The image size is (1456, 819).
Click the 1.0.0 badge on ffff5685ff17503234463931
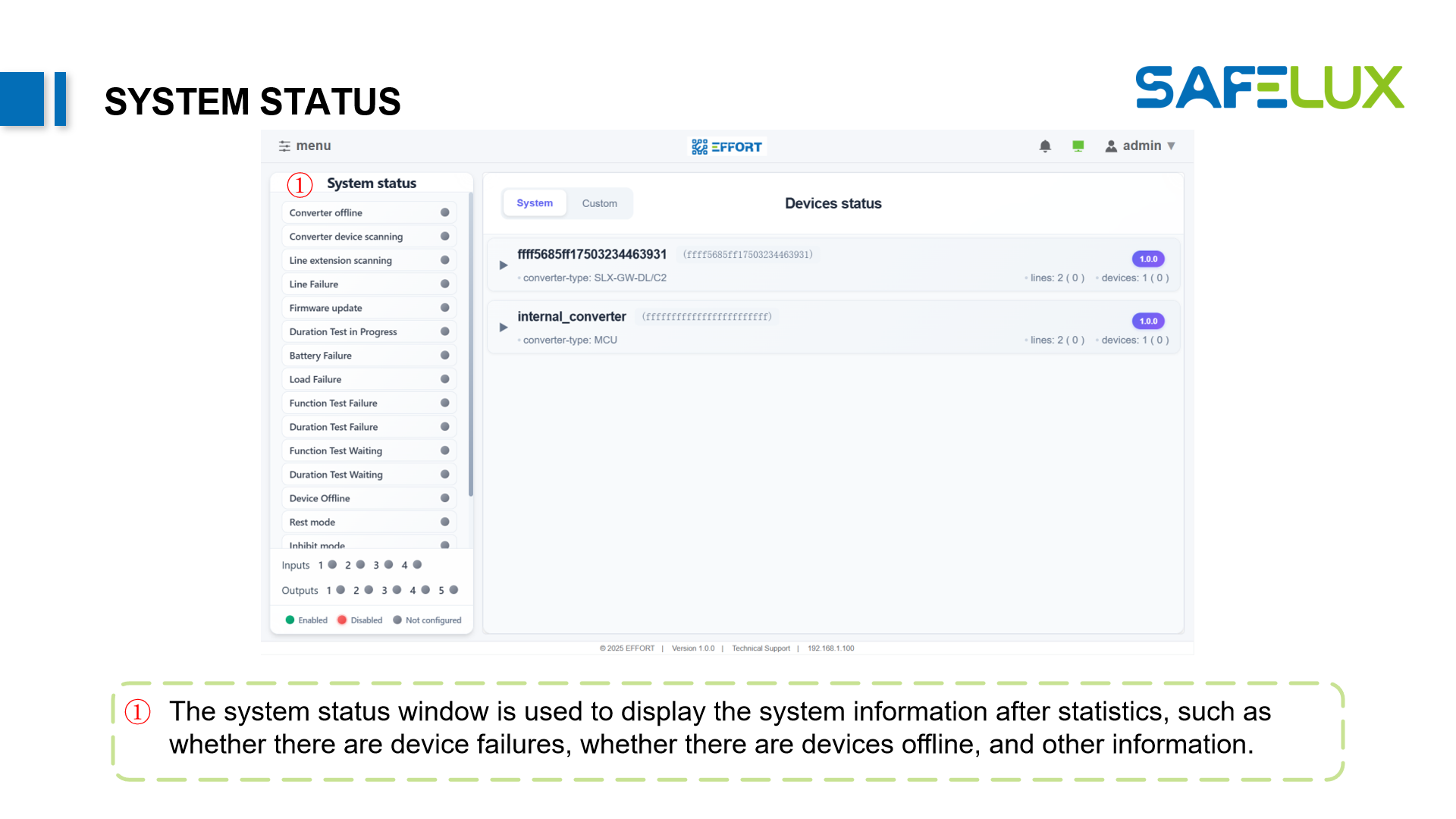(1148, 259)
